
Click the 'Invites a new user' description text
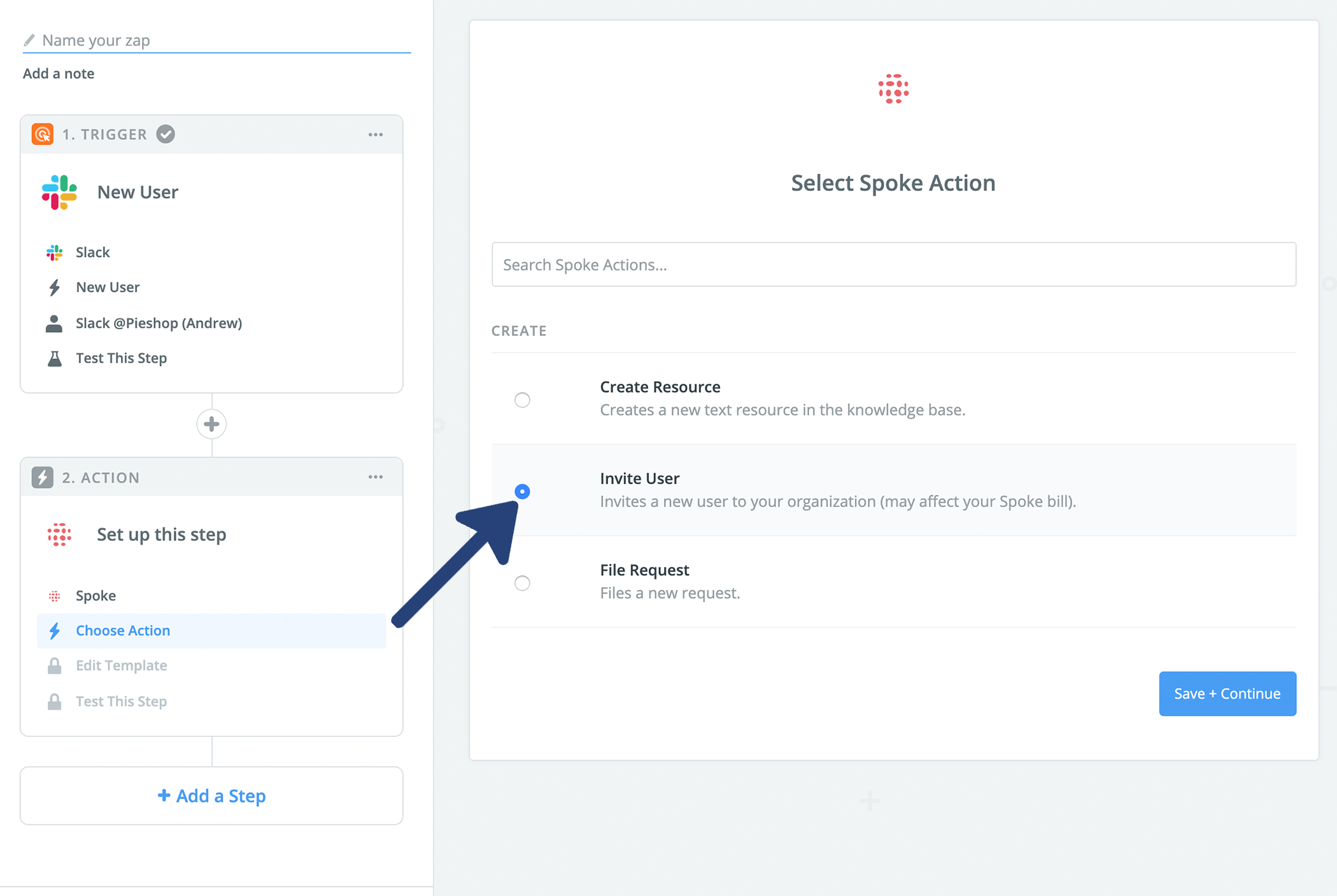838,501
